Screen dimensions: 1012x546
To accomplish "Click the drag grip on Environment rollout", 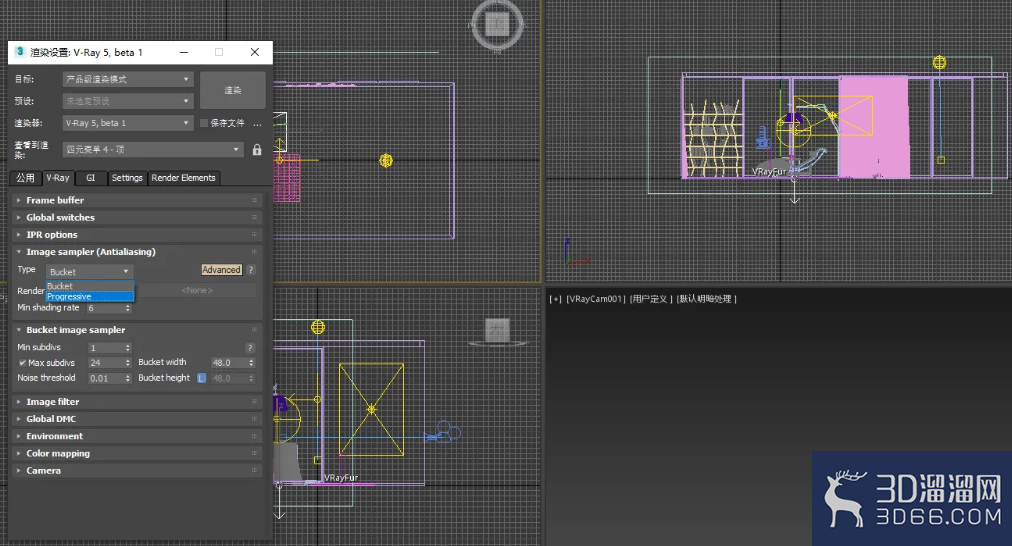I will tap(254, 436).
